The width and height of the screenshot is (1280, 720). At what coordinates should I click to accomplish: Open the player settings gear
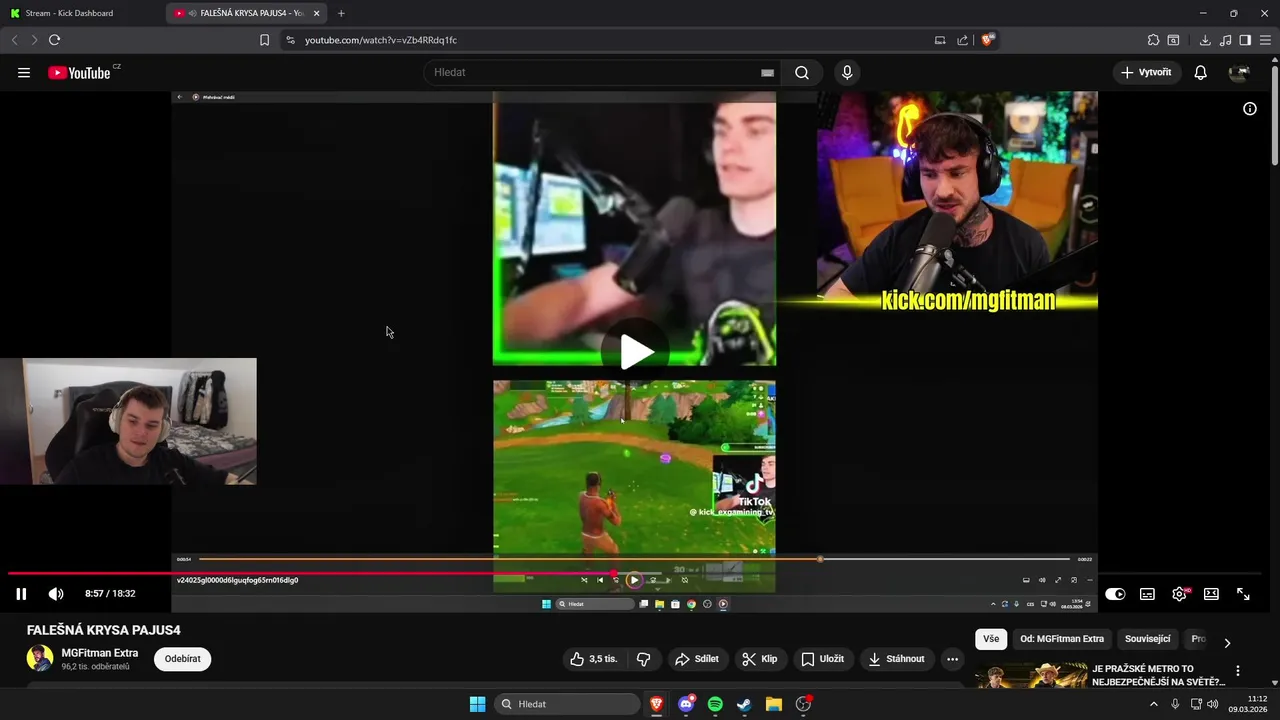(1180, 594)
